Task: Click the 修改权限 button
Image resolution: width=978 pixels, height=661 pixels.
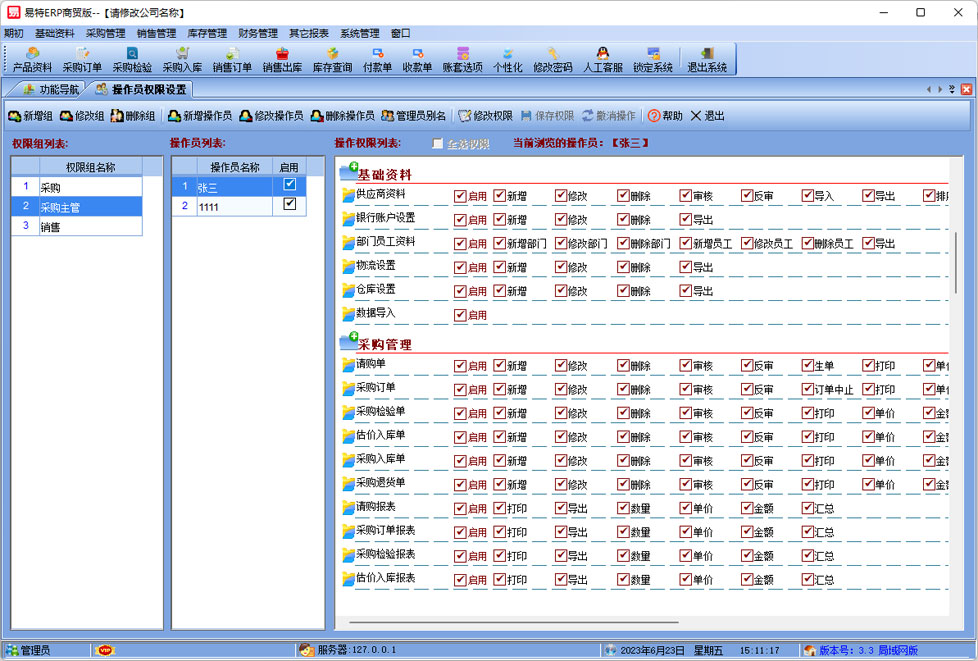Action: (485, 116)
